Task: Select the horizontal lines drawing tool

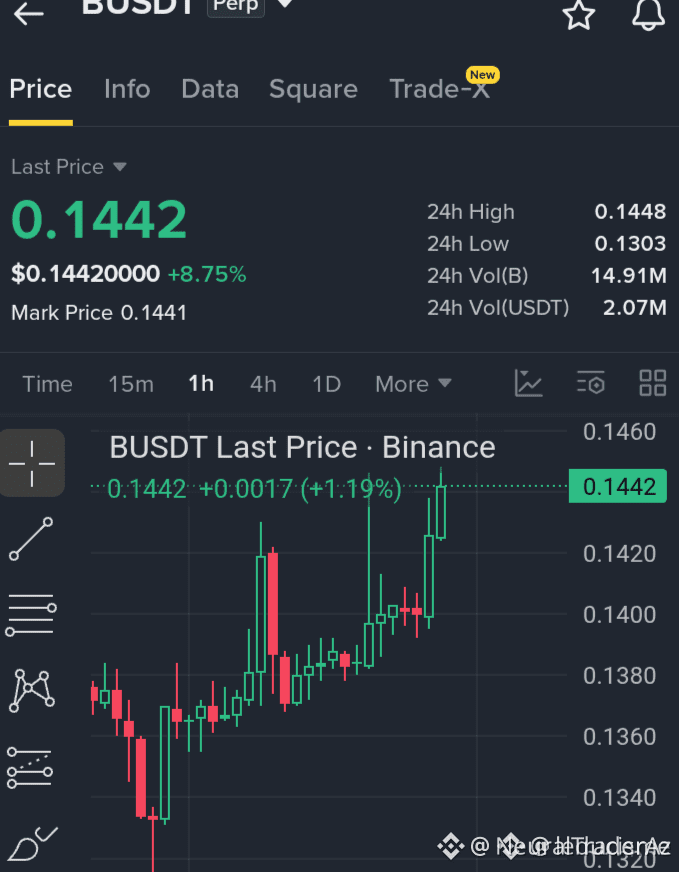Action: pos(31,615)
